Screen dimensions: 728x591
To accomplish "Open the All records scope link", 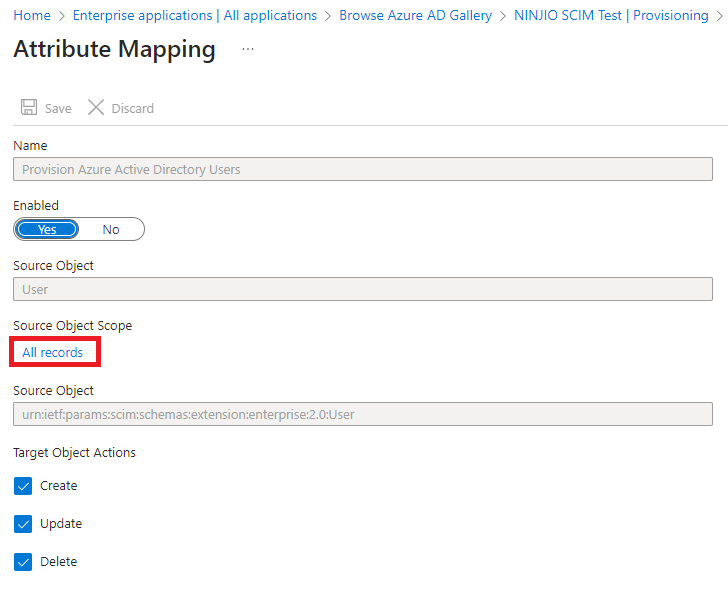I will point(53,353).
